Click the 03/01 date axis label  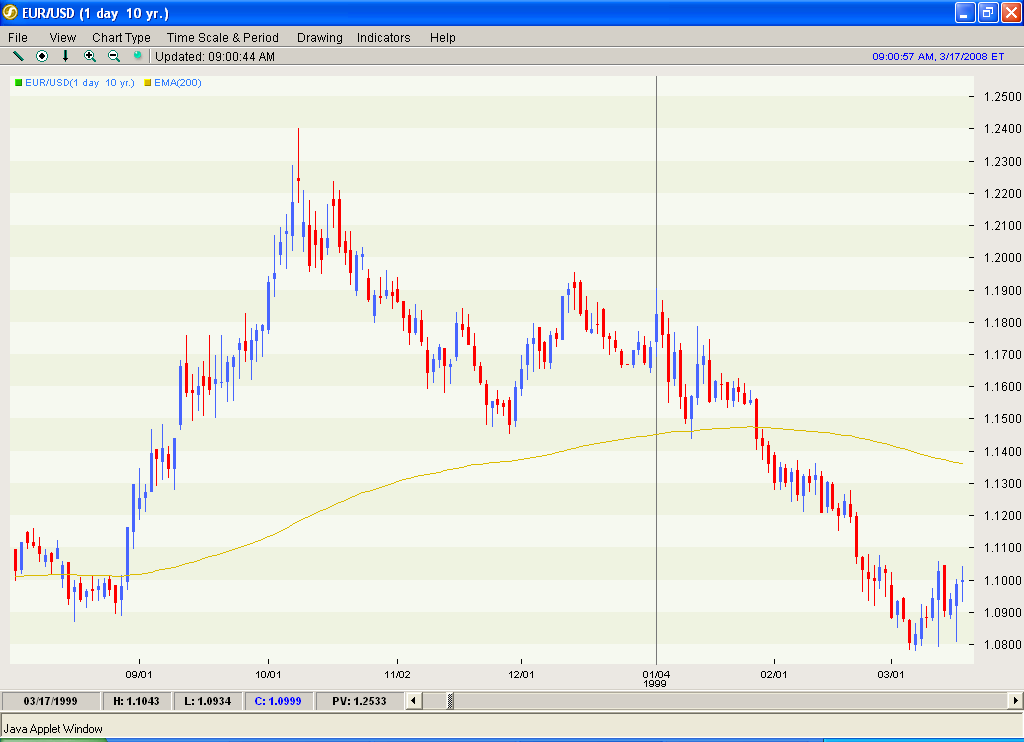pyautogui.click(x=891, y=675)
